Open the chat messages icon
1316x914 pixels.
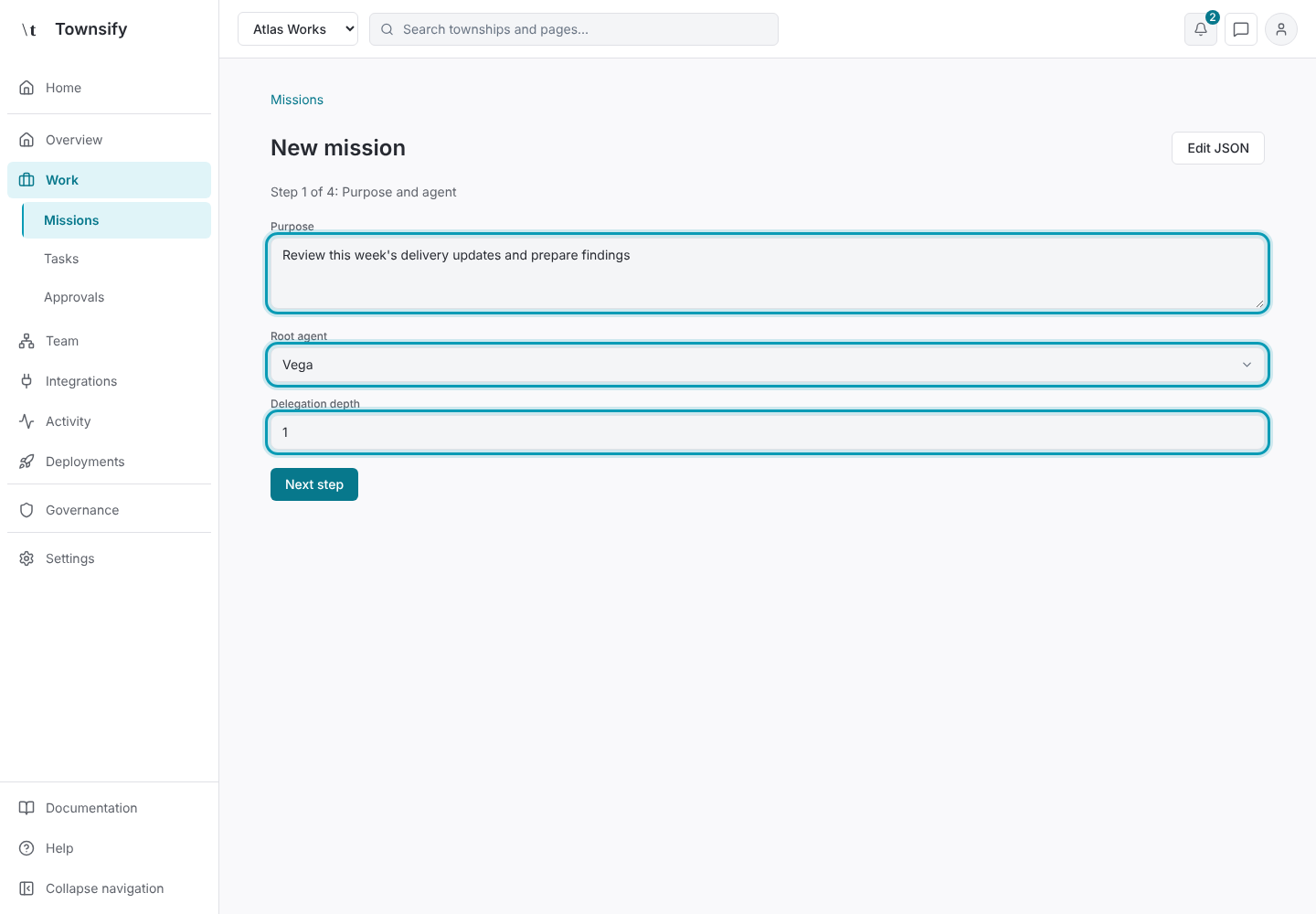(1241, 29)
